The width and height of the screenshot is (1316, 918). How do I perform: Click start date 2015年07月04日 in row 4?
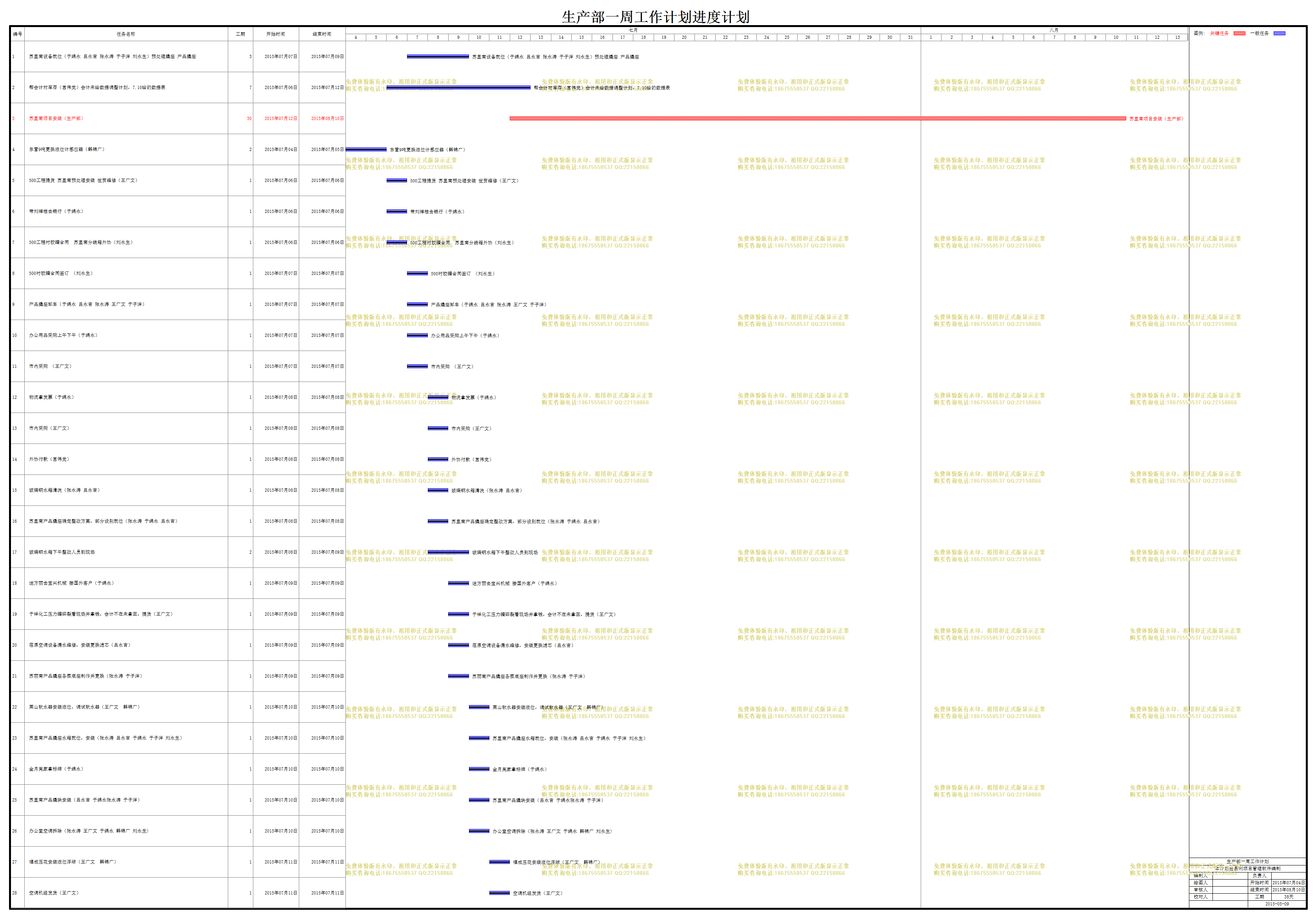pyautogui.click(x=281, y=149)
